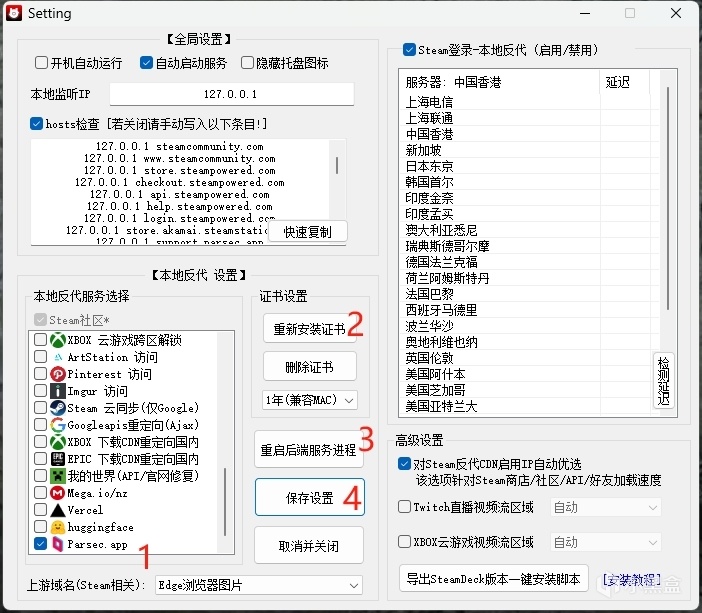Uncheck 自动启动服务 option
The width and height of the screenshot is (702, 613).
pyautogui.click(x=146, y=62)
